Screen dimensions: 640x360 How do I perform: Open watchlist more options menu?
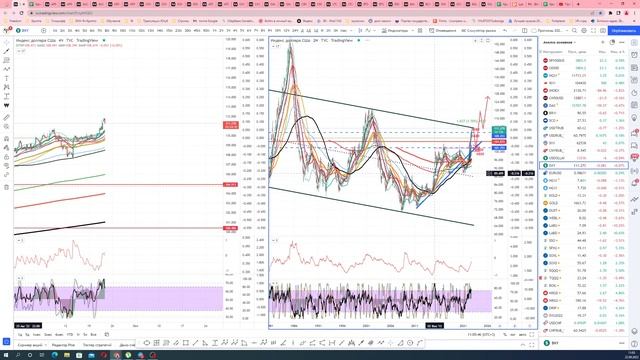tap(622, 42)
